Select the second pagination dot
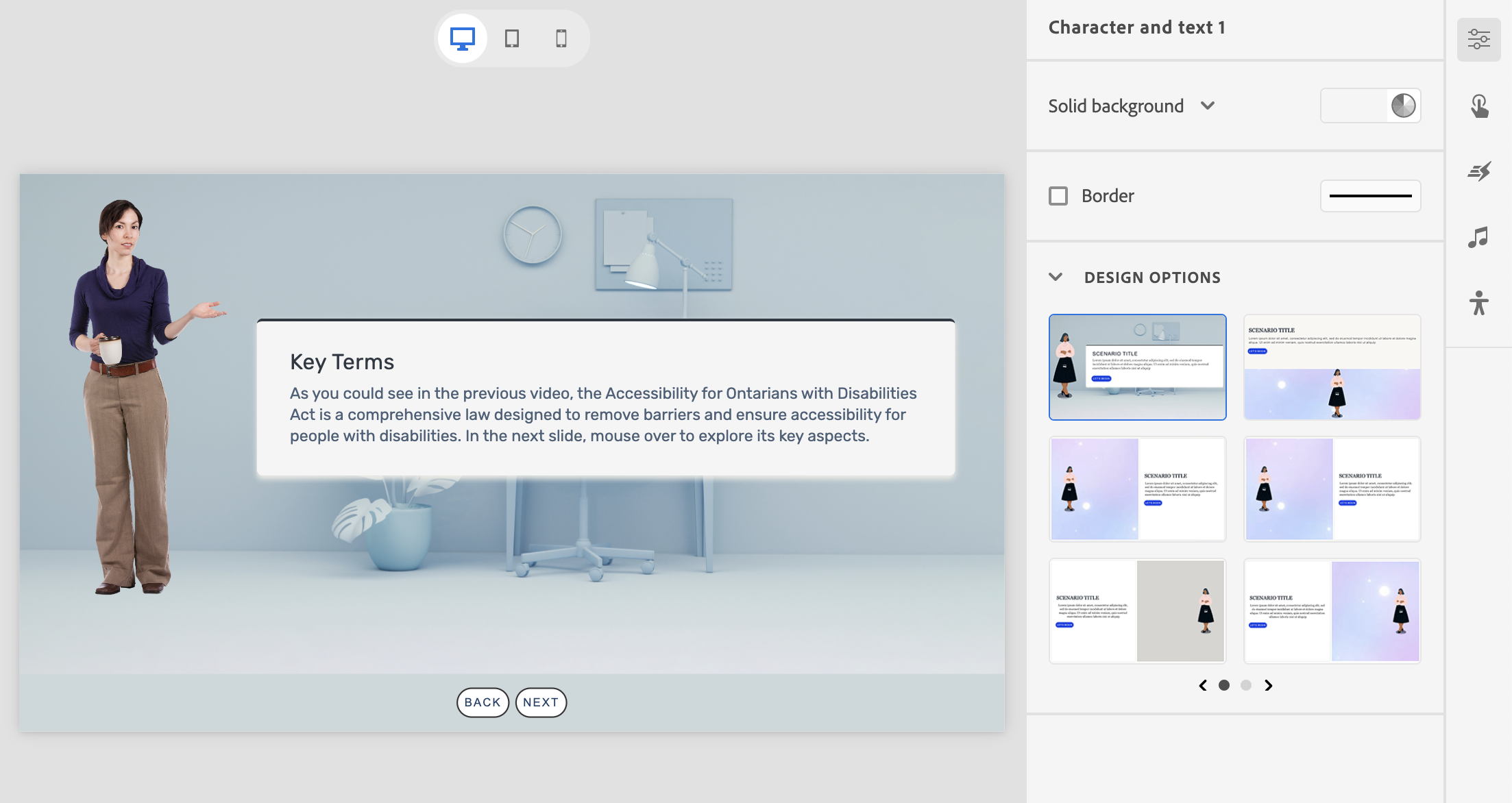This screenshot has height=803, width=1512. coord(1246,685)
